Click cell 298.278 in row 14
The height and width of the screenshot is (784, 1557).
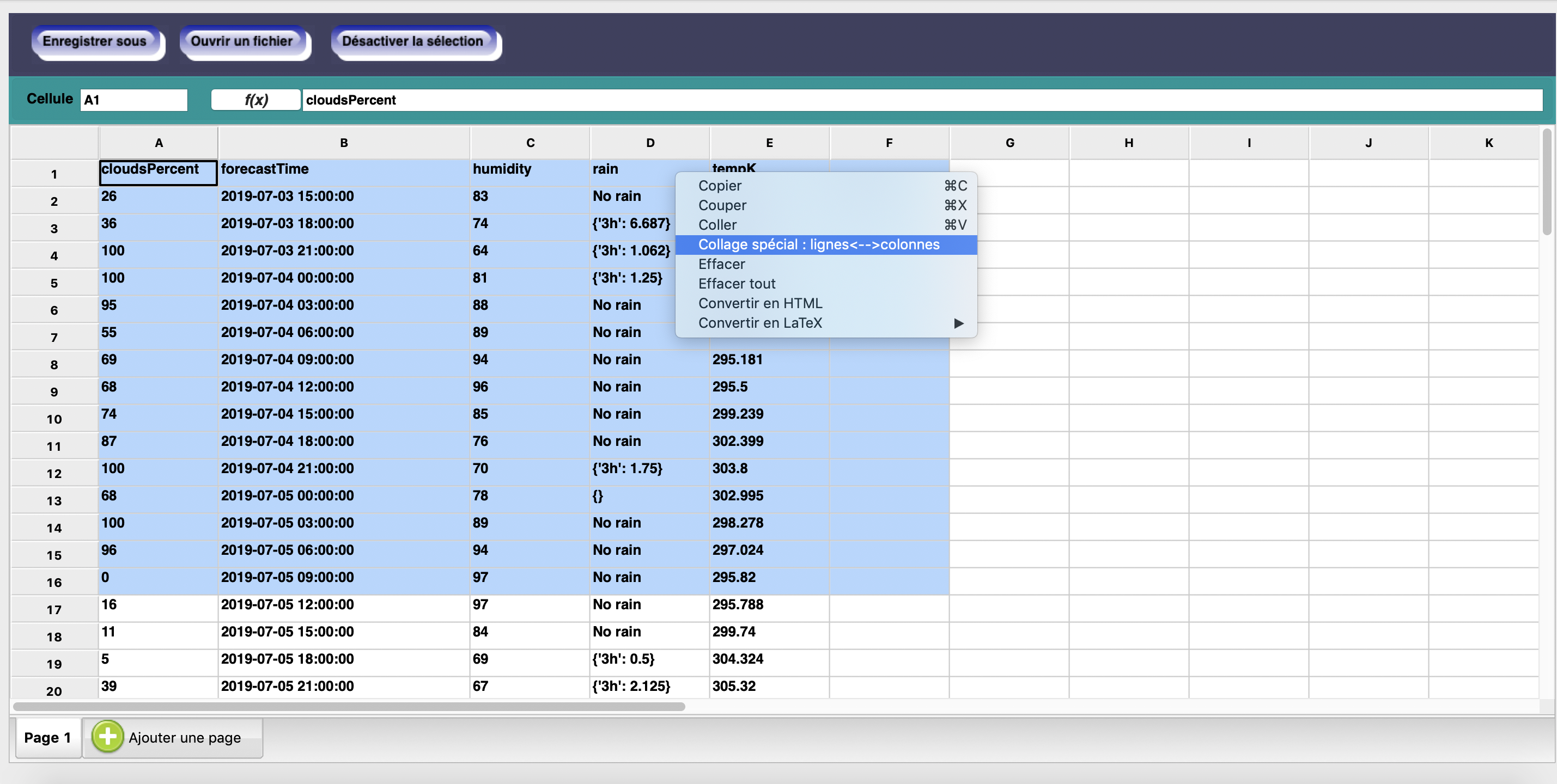(769, 526)
